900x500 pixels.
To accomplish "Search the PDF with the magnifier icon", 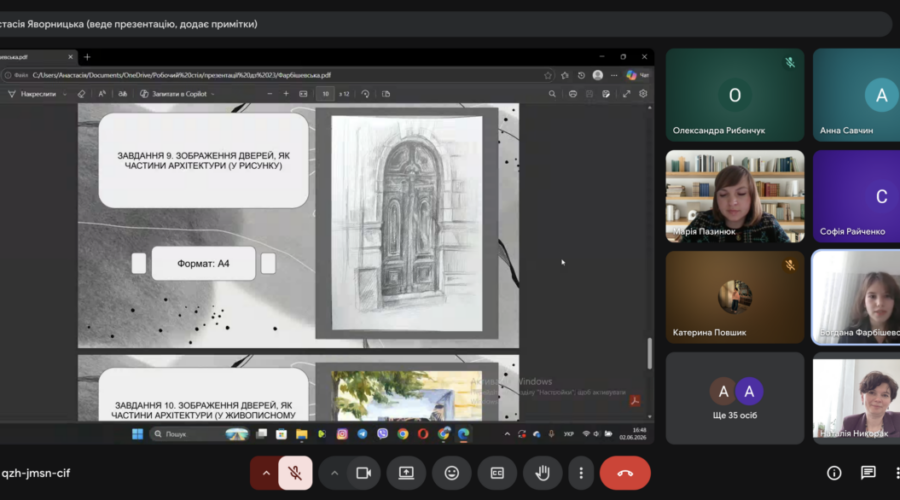I will coord(552,94).
